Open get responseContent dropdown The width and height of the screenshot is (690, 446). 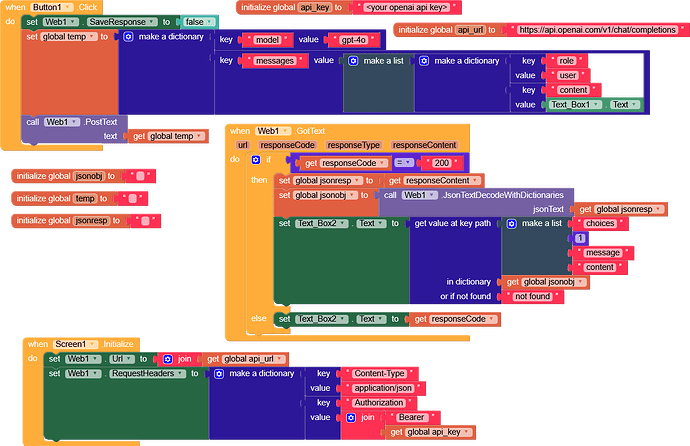point(442,180)
